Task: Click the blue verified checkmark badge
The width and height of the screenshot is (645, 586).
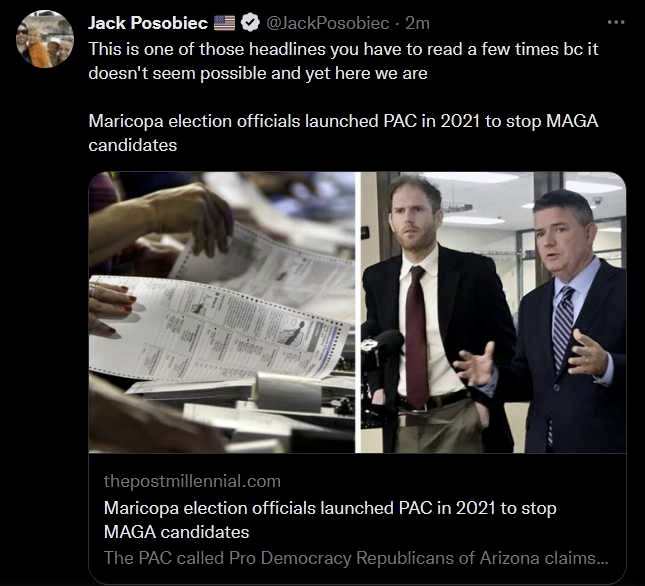Action: point(250,23)
